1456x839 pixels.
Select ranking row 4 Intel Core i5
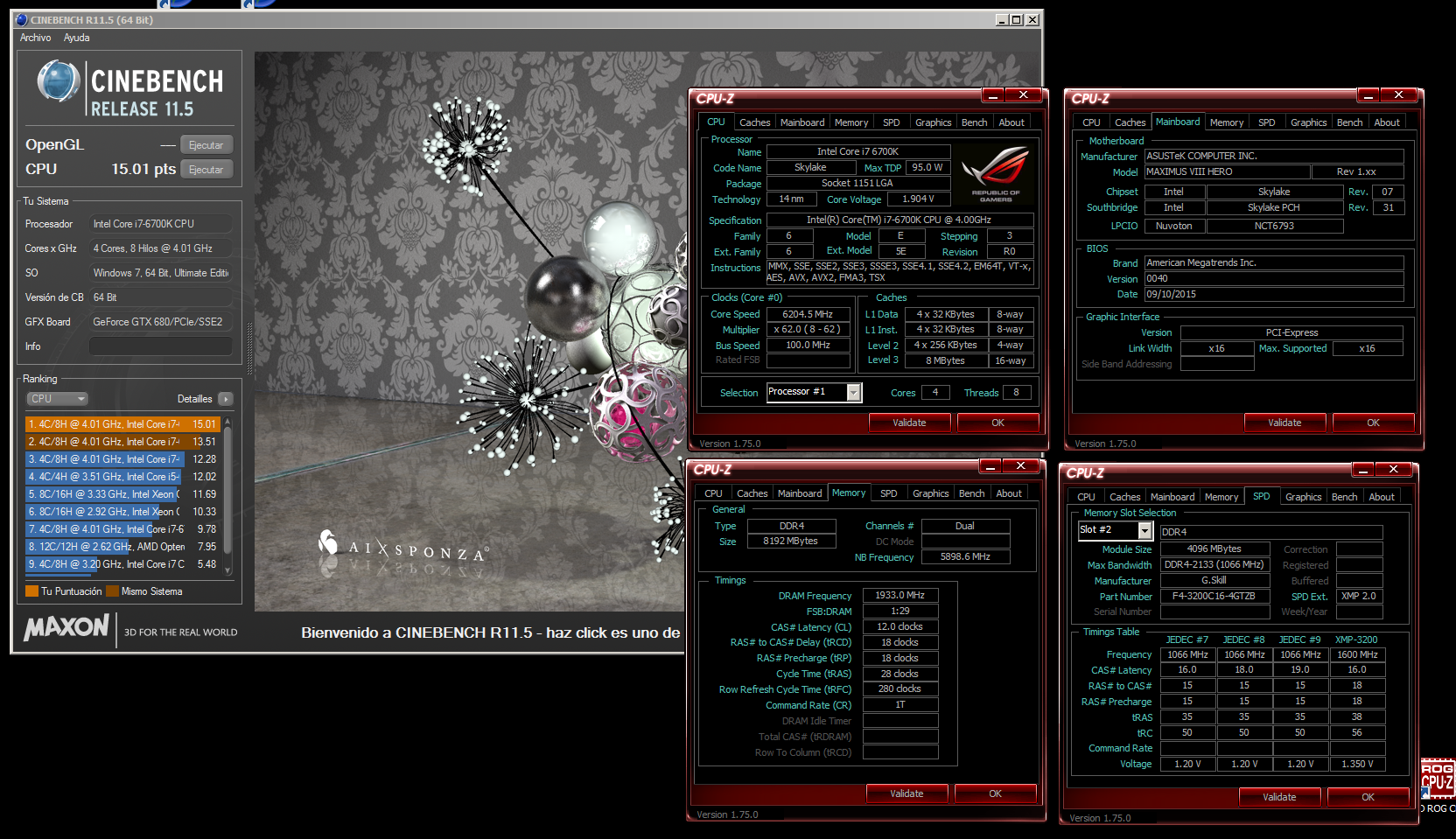(x=122, y=477)
